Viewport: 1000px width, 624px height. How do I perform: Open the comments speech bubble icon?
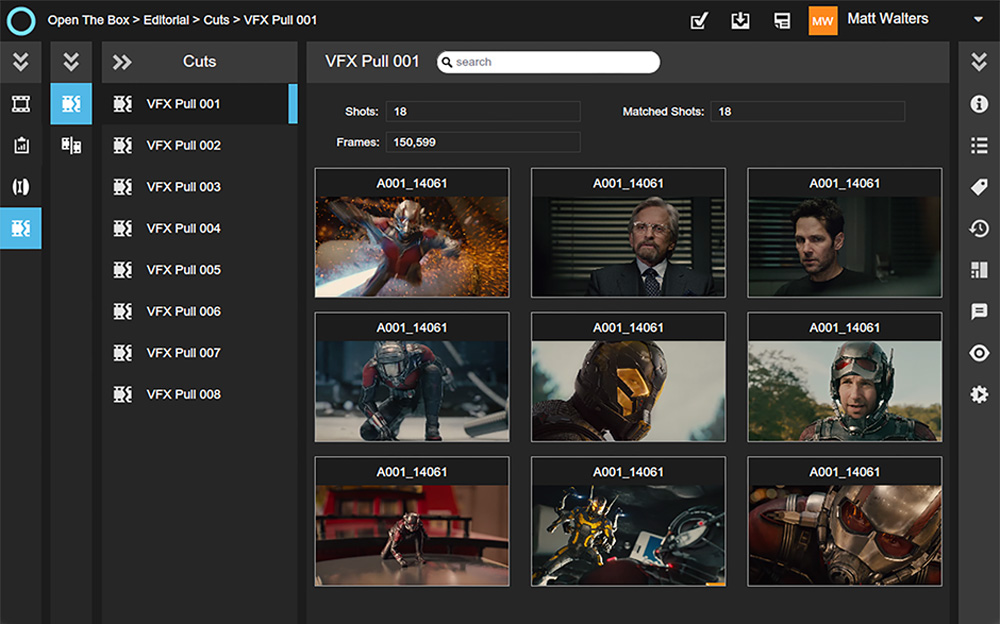pos(979,311)
